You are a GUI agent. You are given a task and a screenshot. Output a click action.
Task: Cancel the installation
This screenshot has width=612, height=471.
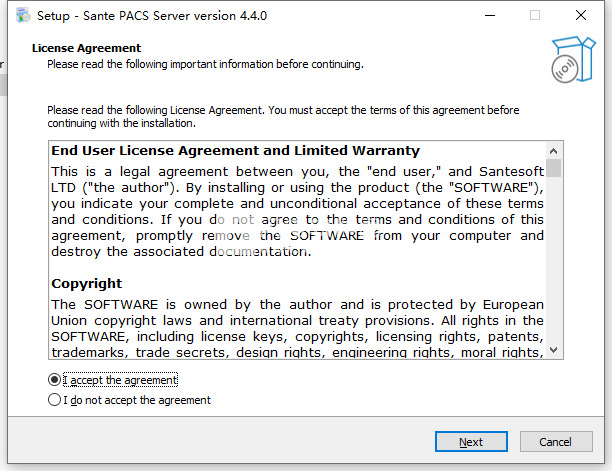tap(555, 442)
